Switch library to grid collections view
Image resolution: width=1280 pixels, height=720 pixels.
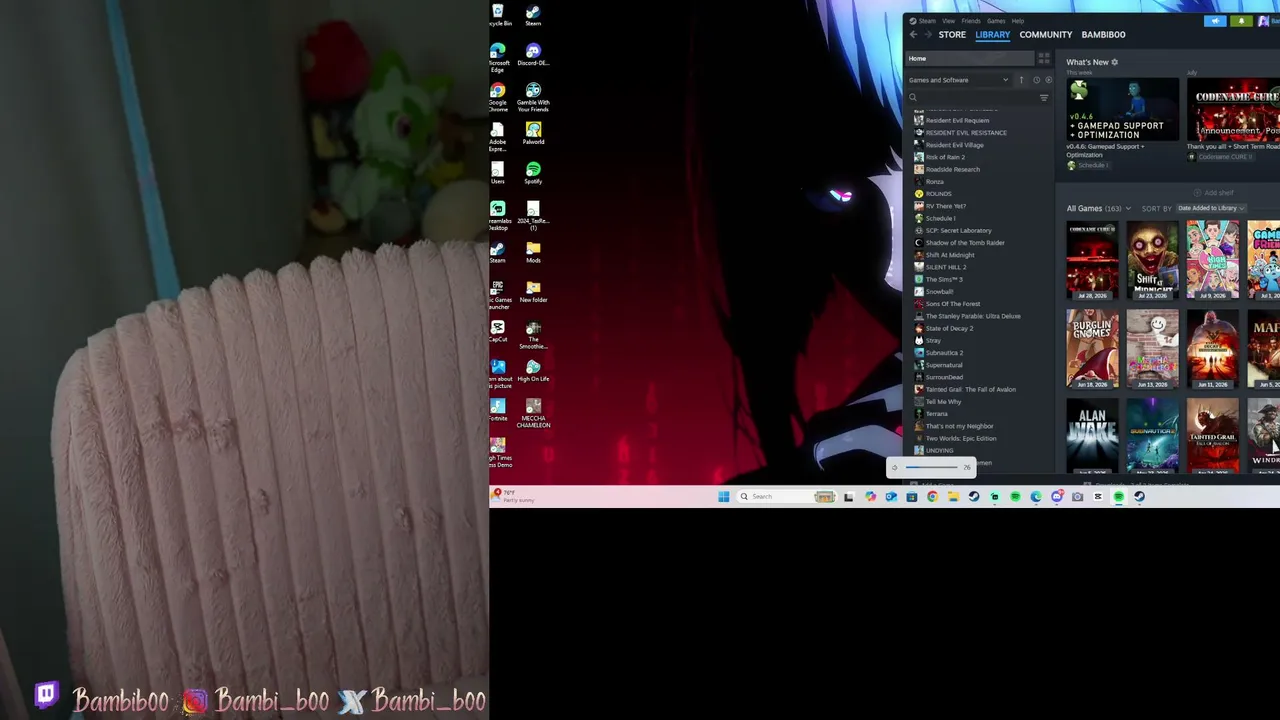pyautogui.click(x=1044, y=59)
